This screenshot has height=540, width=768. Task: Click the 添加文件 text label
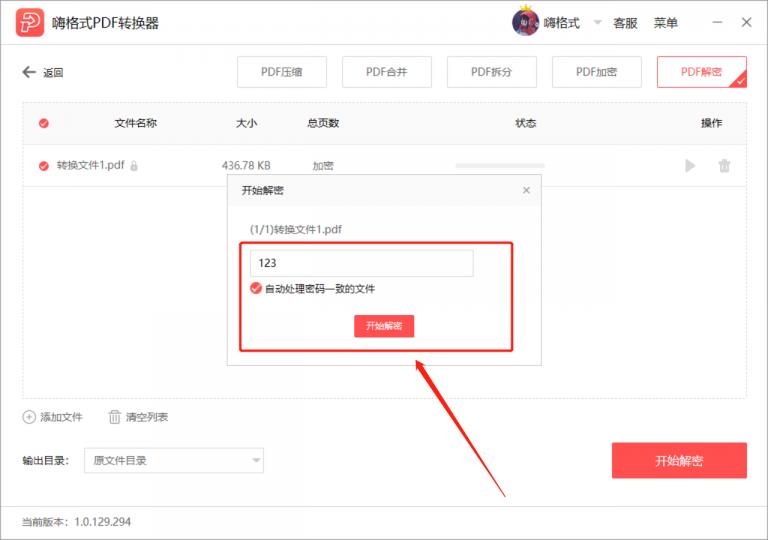[x=61, y=417]
